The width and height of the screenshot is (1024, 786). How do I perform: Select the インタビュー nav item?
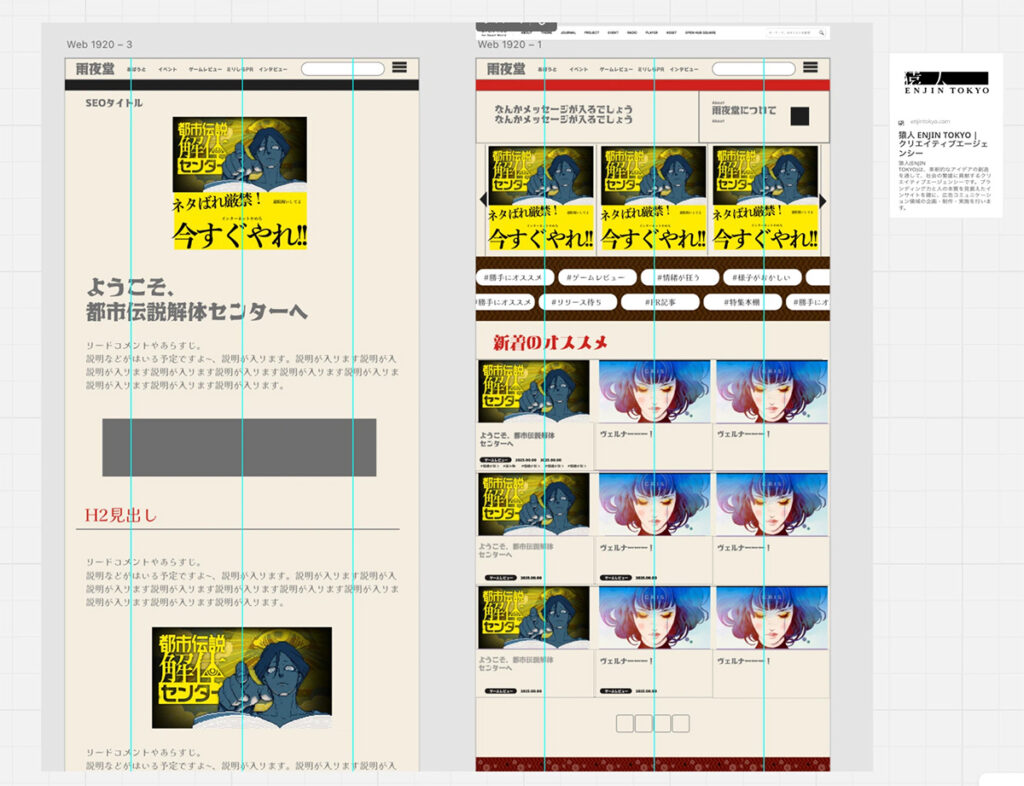click(x=684, y=69)
